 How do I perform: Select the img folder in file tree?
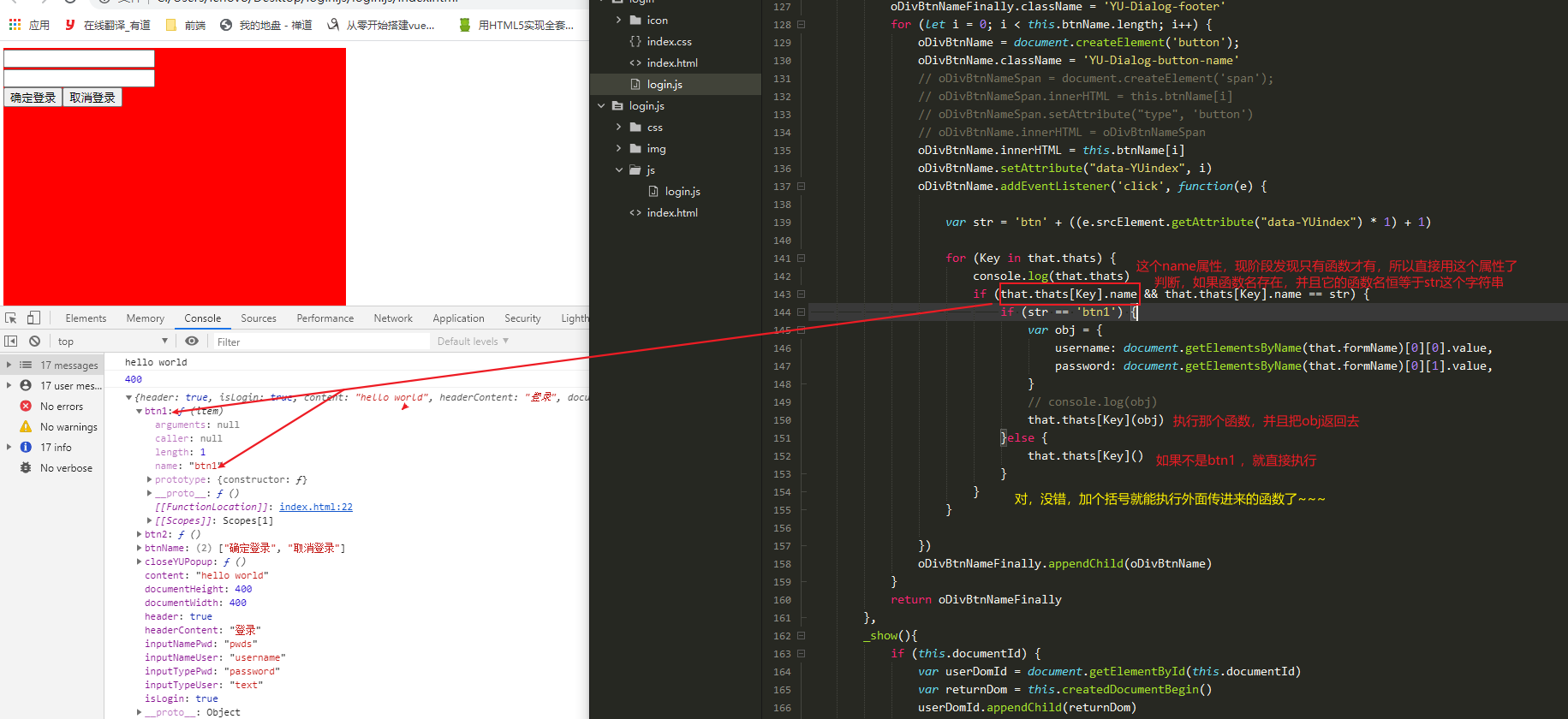[x=656, y=148]
